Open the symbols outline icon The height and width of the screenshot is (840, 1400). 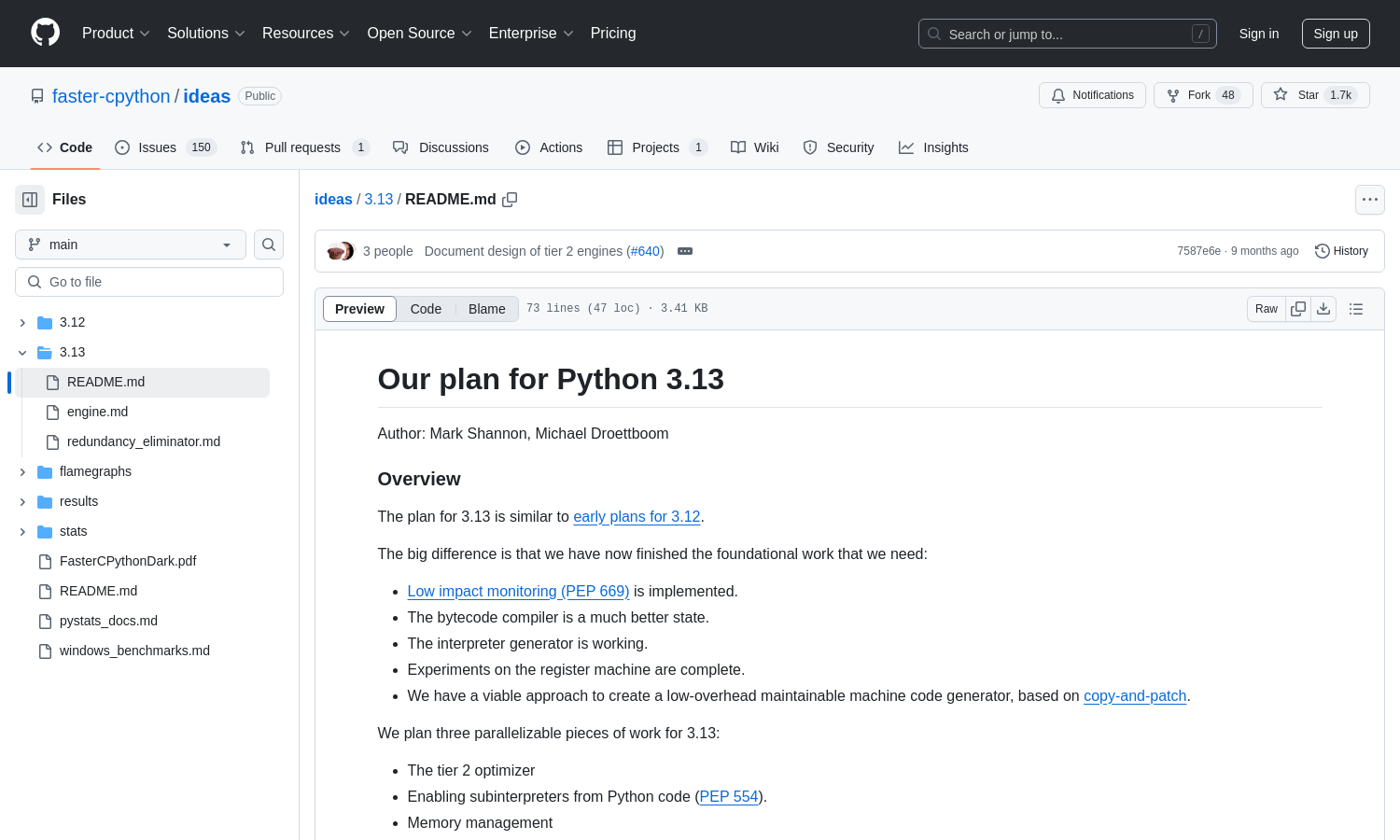(1356, 308)
